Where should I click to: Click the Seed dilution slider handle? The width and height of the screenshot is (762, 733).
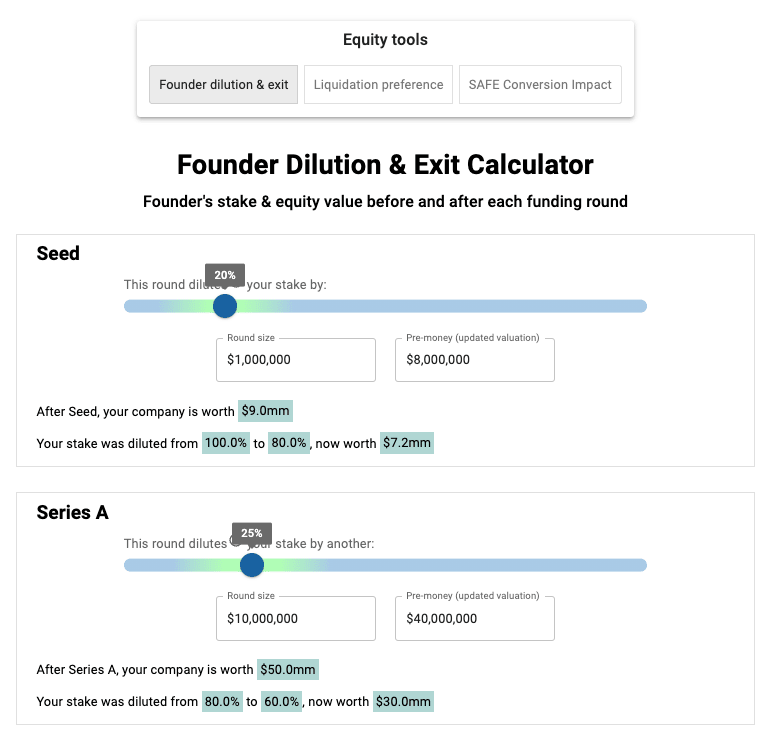225,306
